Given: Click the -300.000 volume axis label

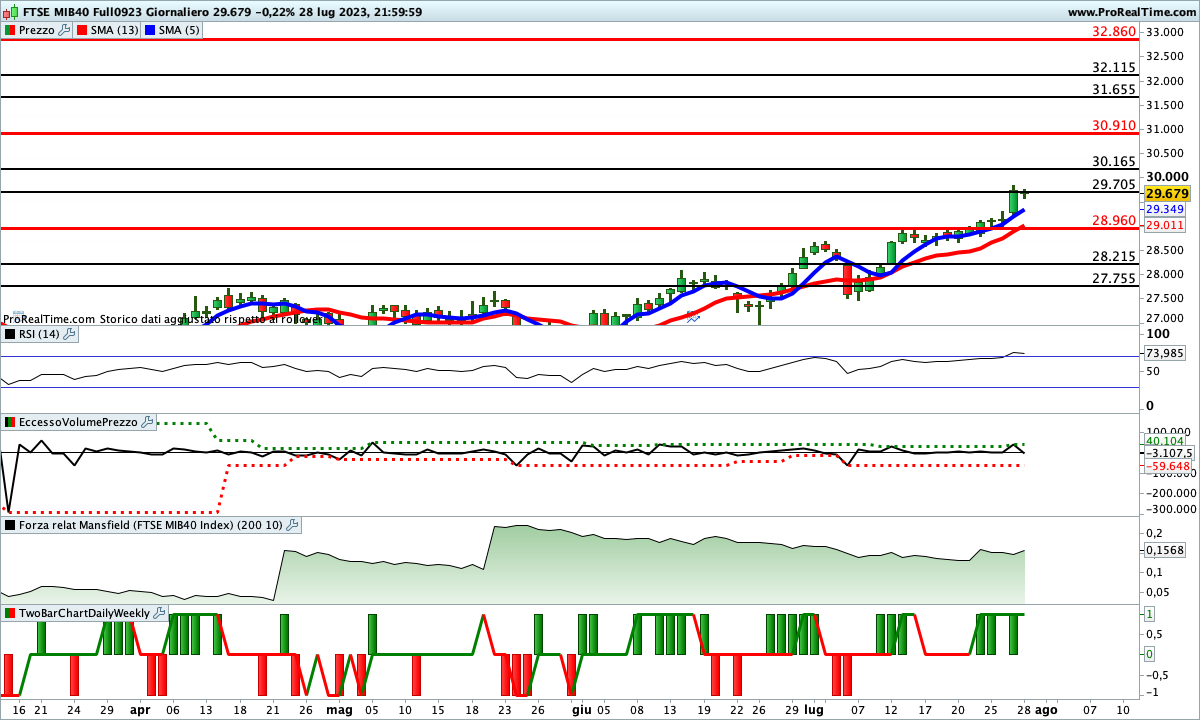Looking at the screenshot, I should pyautogui.click(x=1169, y=510).
